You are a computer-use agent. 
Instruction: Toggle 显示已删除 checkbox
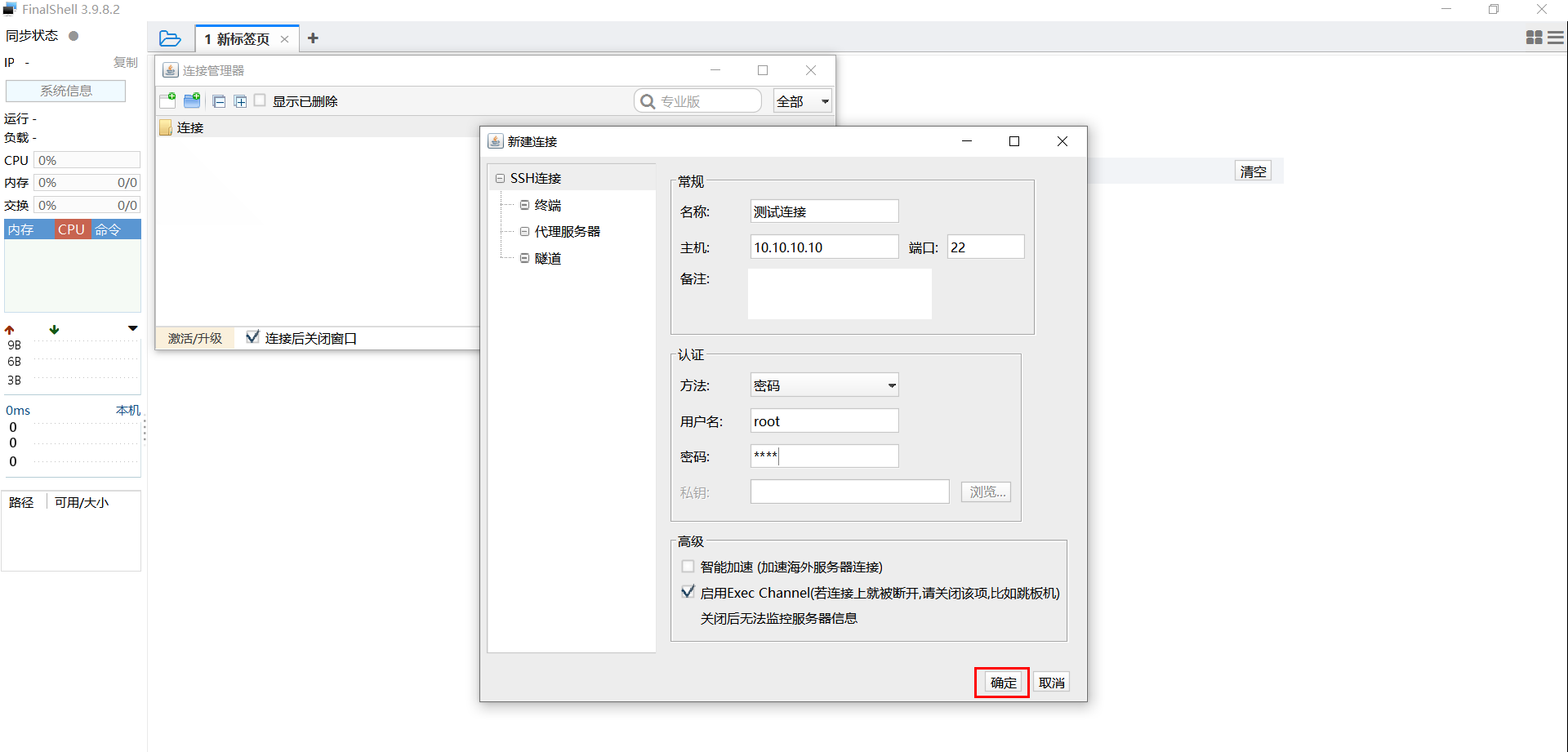point(260,100)
